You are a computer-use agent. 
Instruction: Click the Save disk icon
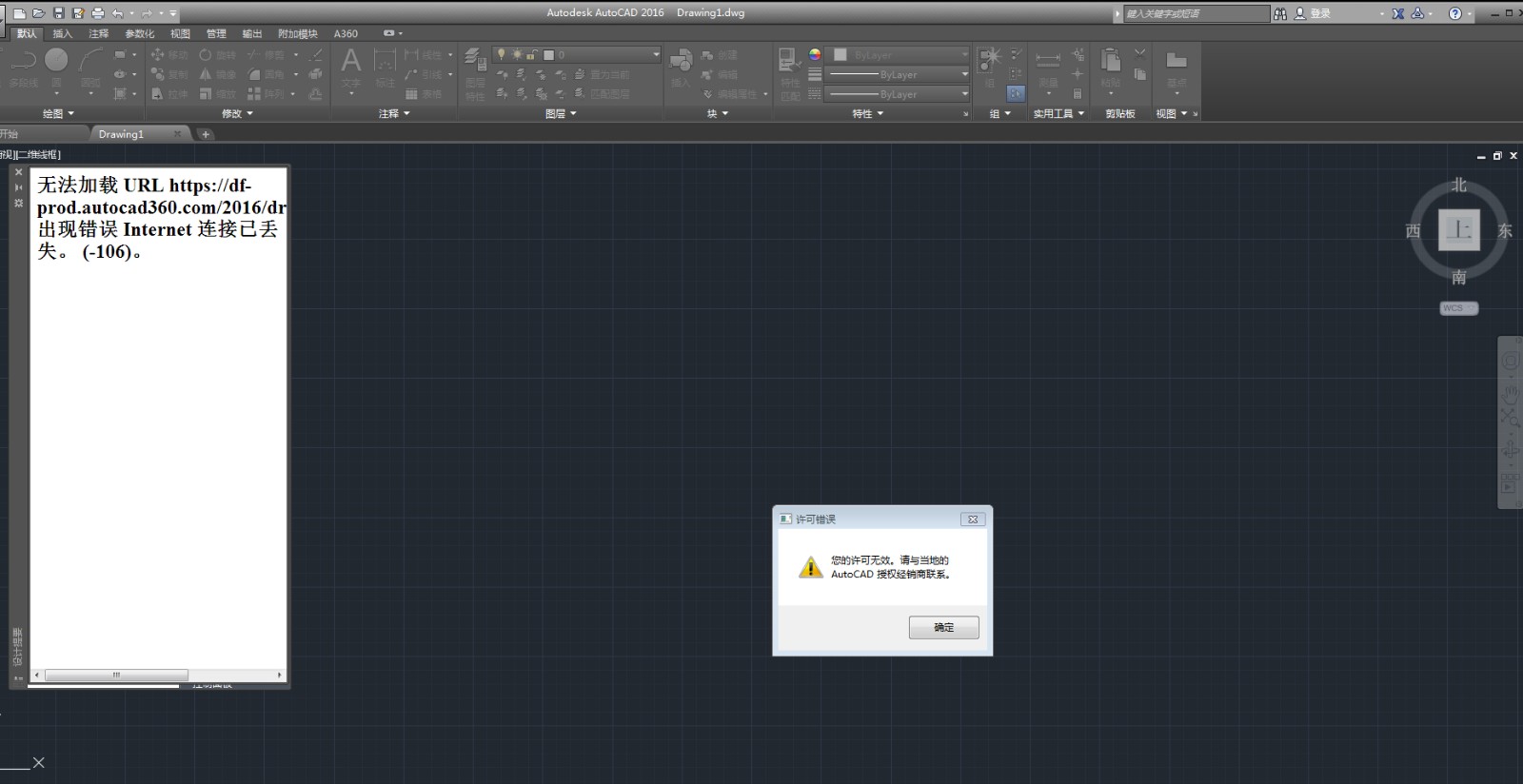58,13
